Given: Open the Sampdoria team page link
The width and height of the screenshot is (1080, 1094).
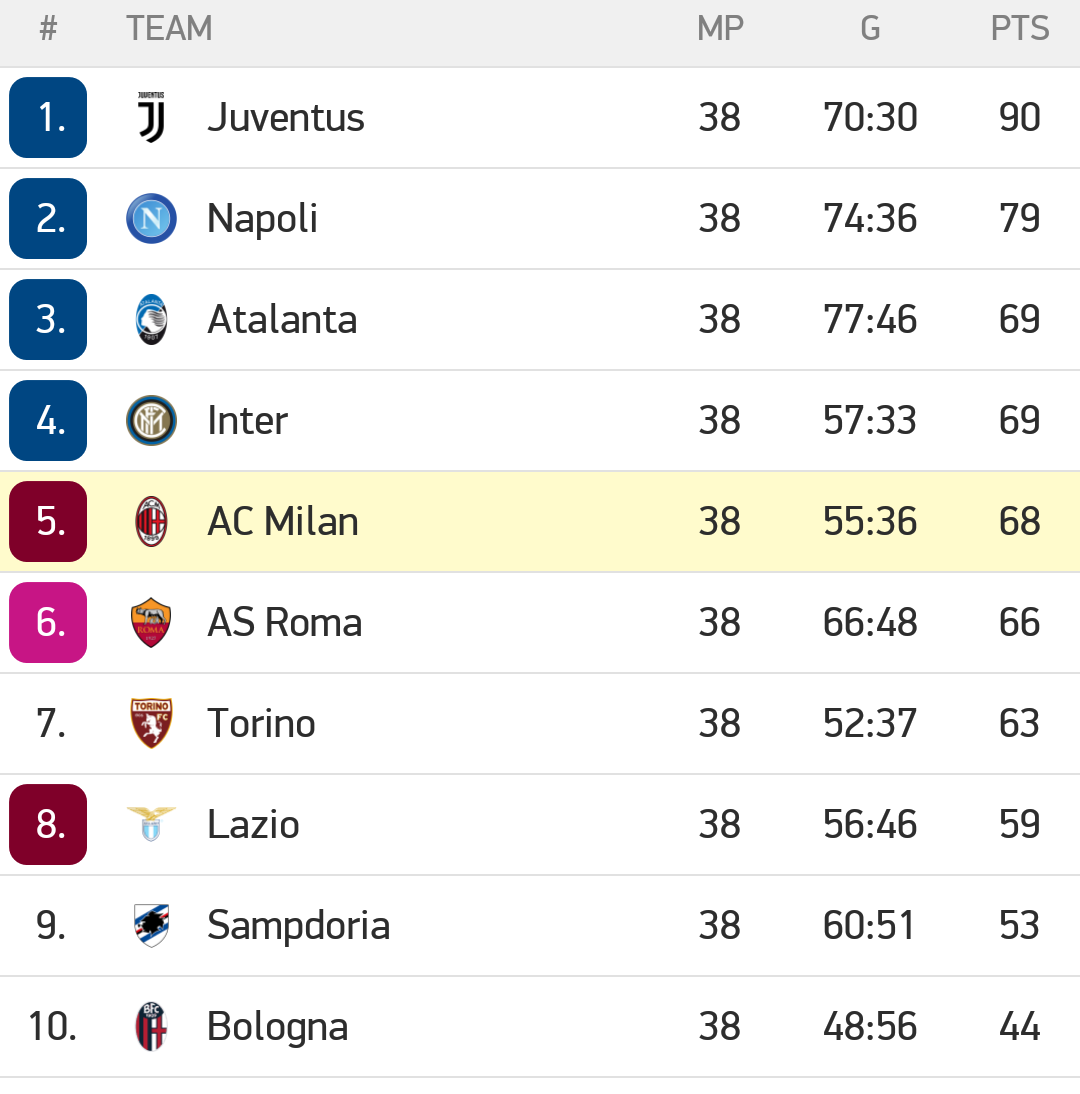Looking at the screenshot, I should click(x=299, y=927).
